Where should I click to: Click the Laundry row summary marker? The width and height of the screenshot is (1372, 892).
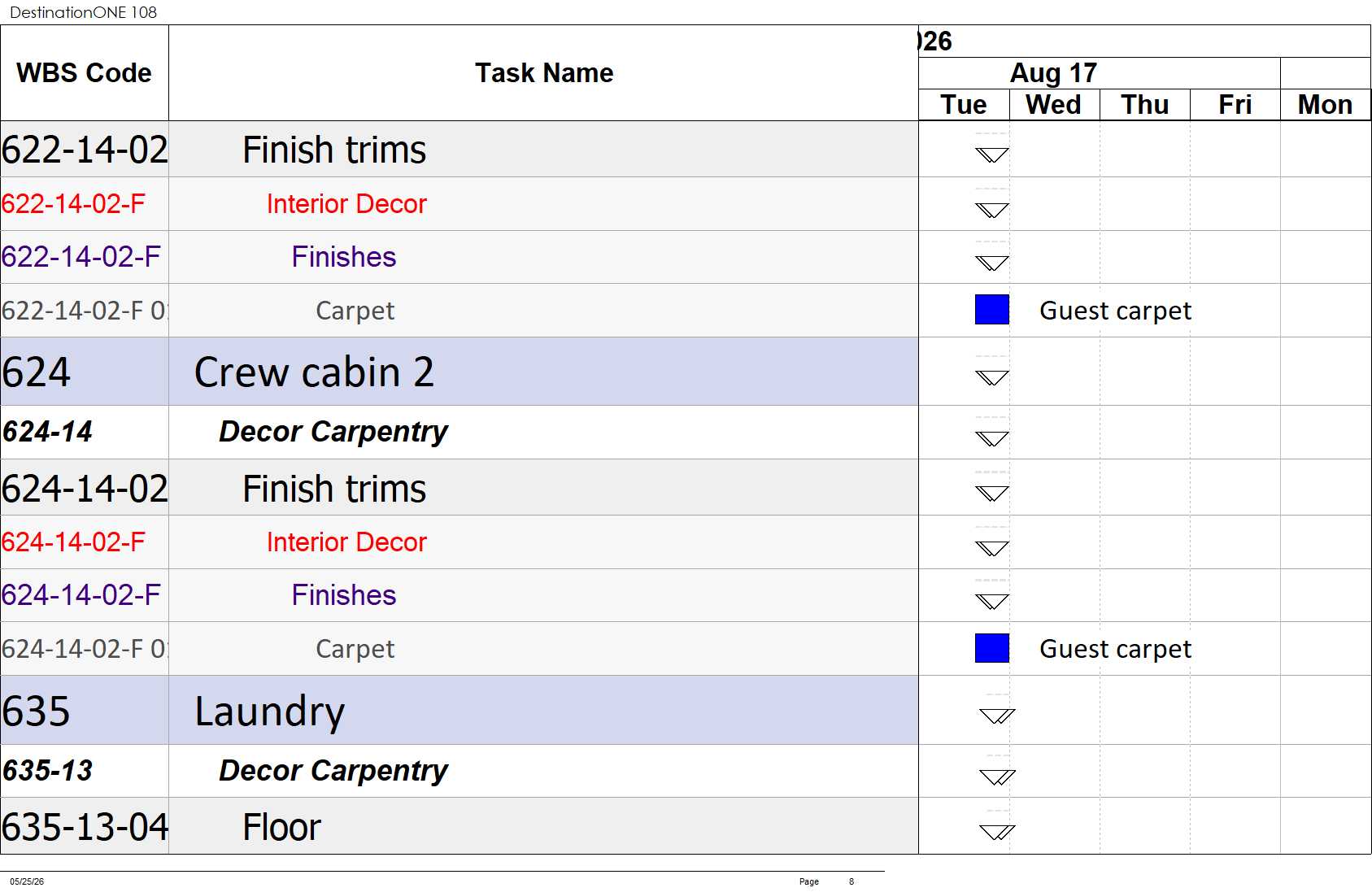[x=997, y=716]
